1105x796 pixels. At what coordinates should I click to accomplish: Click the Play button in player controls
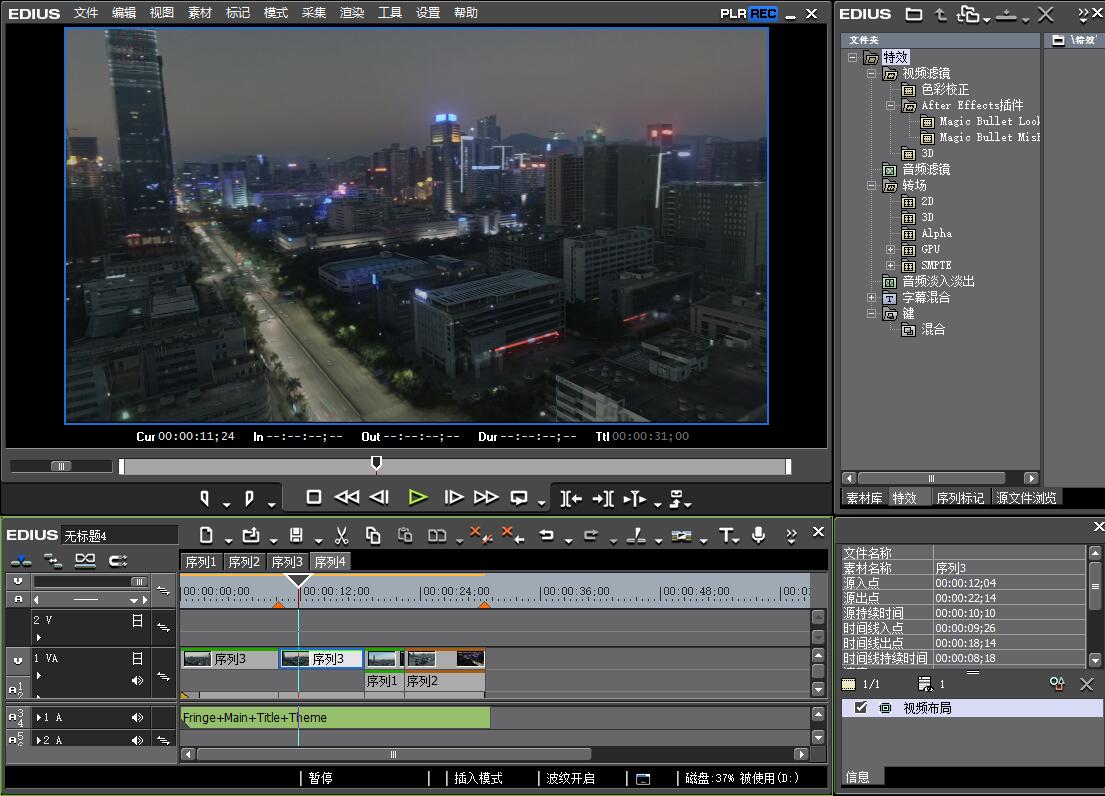pyautogui.click(x=417, y=497)
